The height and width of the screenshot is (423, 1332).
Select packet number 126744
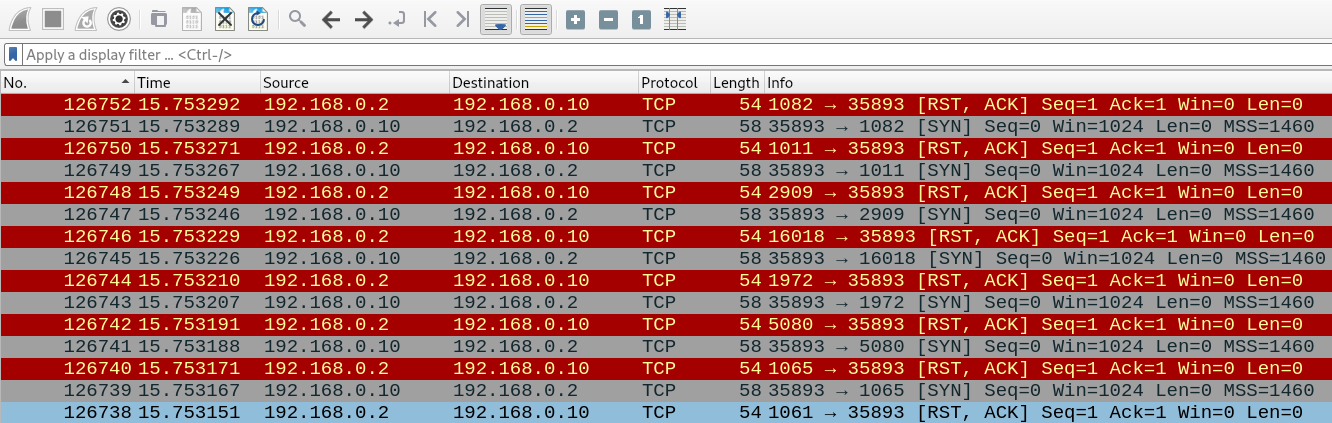point(666,280)
